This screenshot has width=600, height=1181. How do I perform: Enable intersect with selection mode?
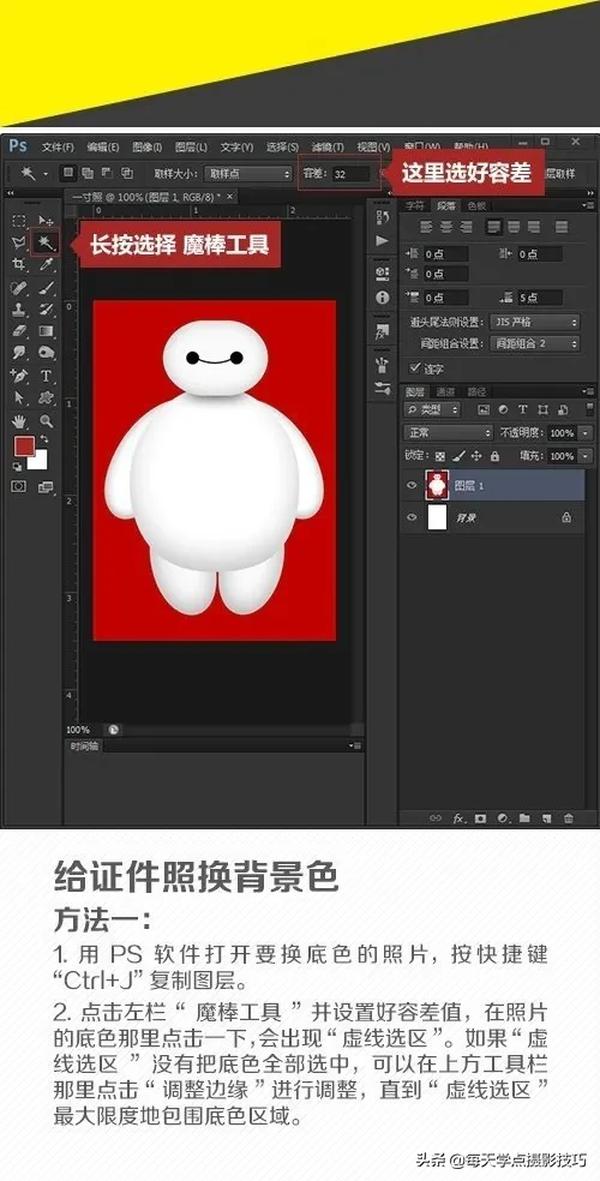[x=126, y=172]
